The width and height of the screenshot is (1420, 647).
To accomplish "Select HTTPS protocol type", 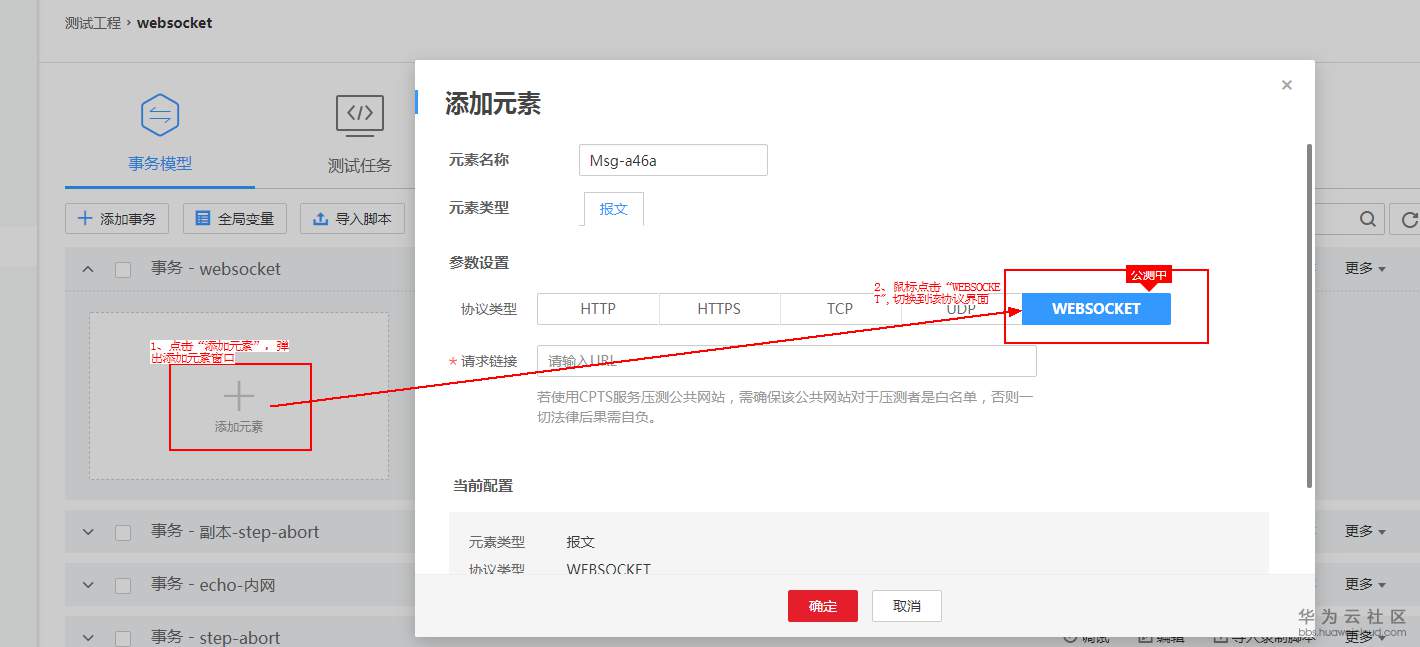I will tap(719, 309).
